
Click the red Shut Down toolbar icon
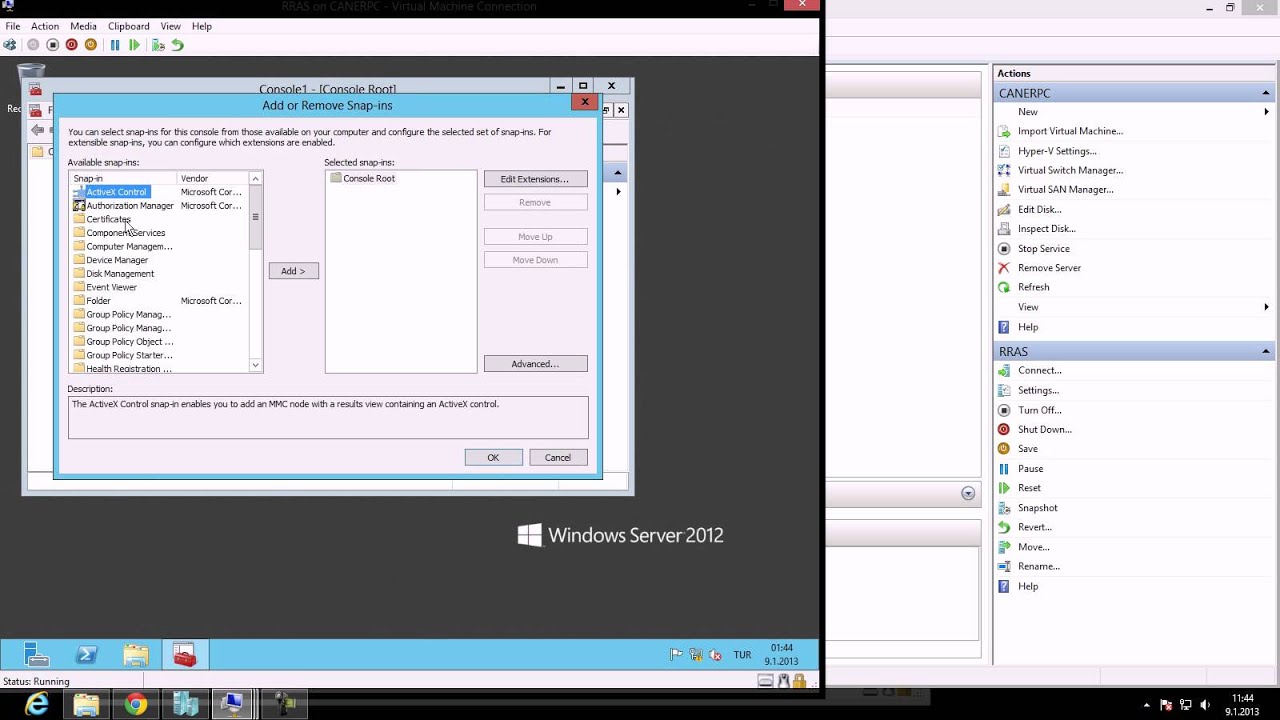[x=71, y=45]
